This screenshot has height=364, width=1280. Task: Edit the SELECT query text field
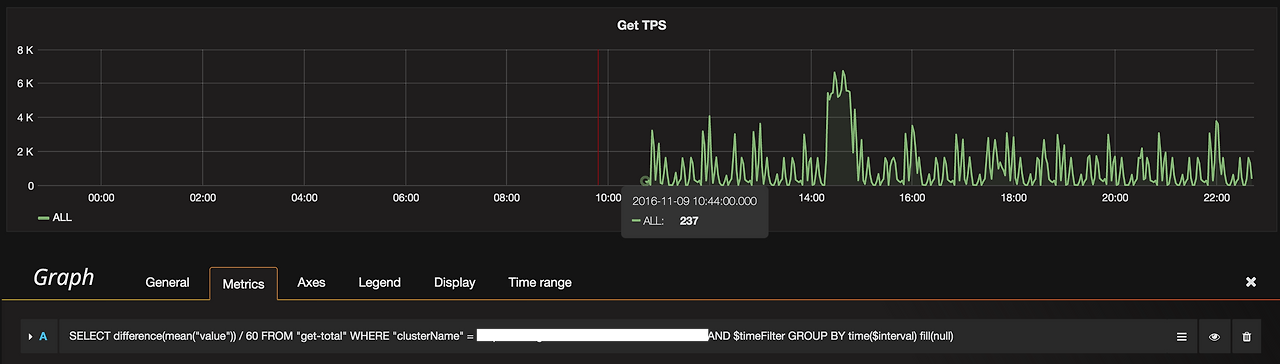[x=614, y=337]
